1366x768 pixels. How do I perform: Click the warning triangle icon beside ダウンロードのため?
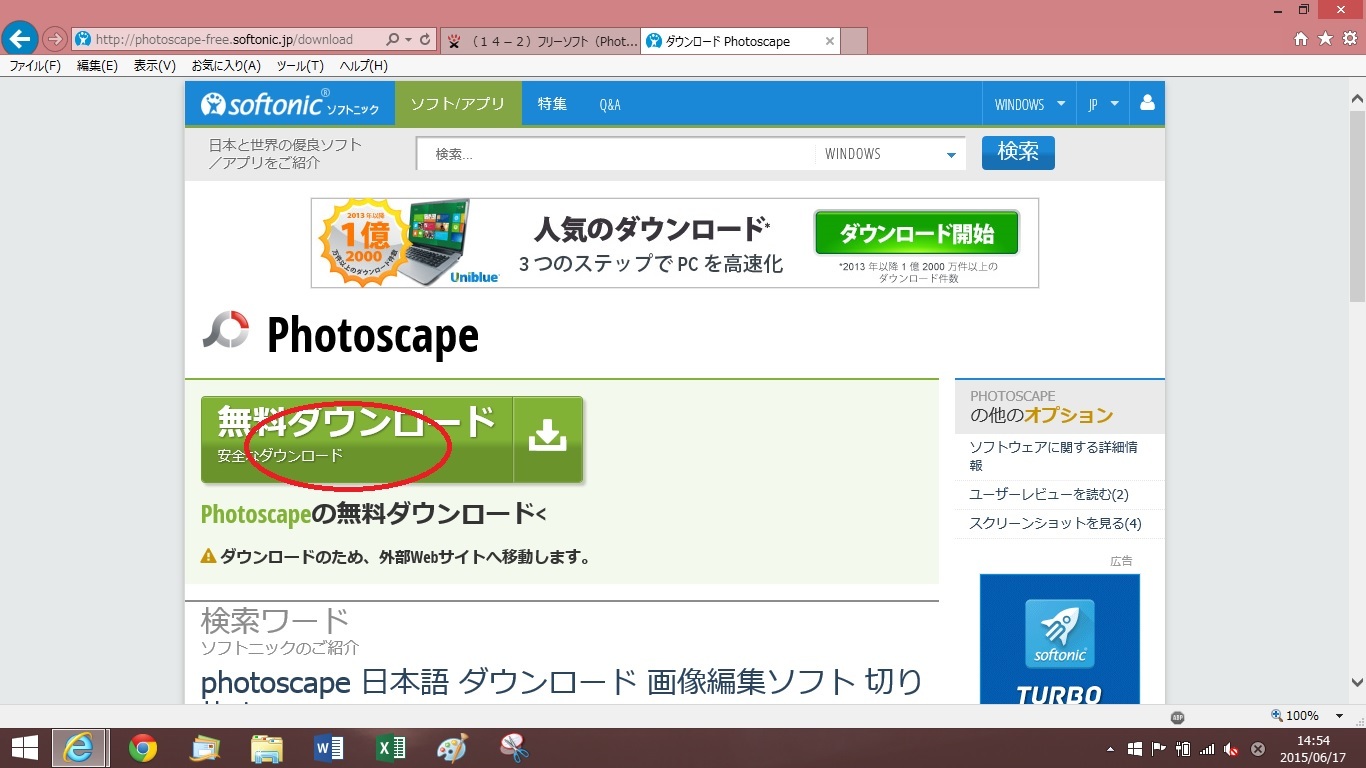209,556
